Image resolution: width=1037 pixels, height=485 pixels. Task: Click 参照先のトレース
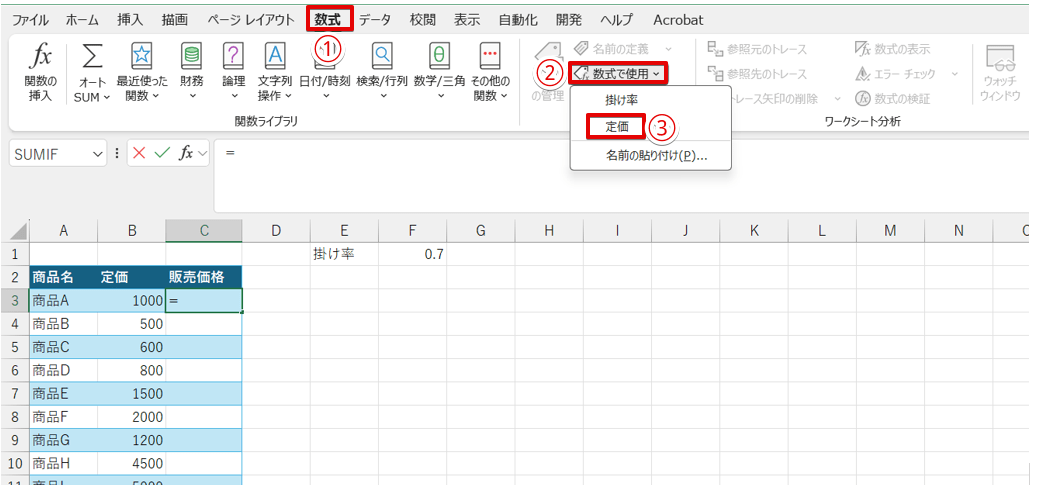(x=757, y=73)
